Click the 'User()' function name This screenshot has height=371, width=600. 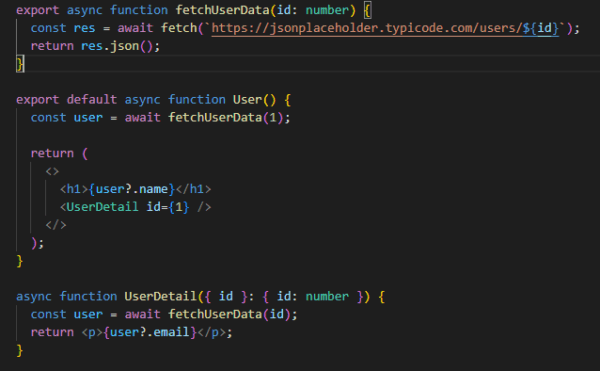254,99
